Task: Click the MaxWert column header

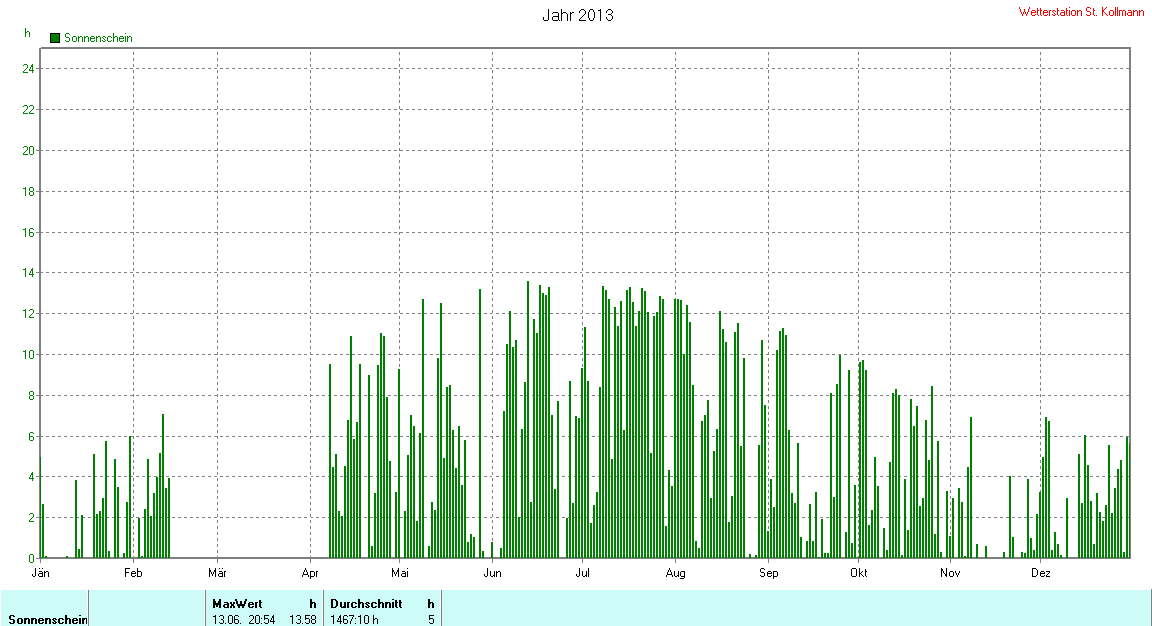Action: 237,604
